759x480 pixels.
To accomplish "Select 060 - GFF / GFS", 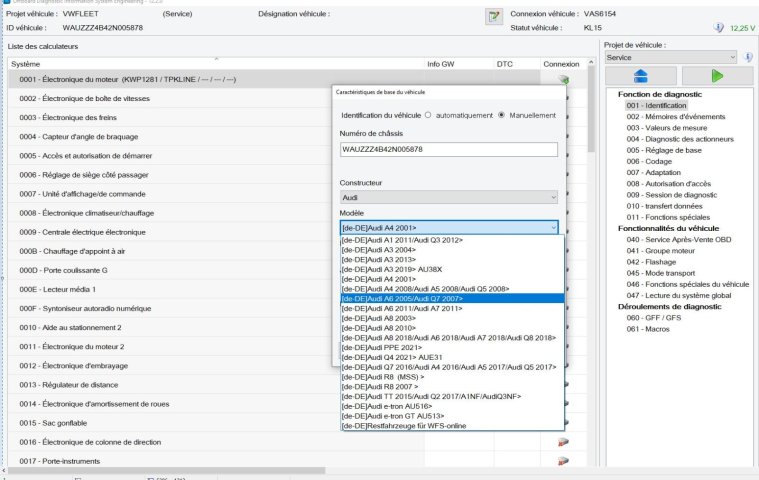I will click(653, 317).
